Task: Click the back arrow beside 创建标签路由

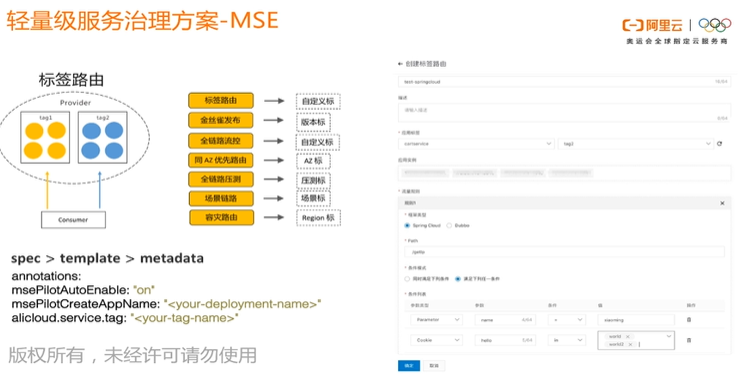Action: (x=400, y=64)
